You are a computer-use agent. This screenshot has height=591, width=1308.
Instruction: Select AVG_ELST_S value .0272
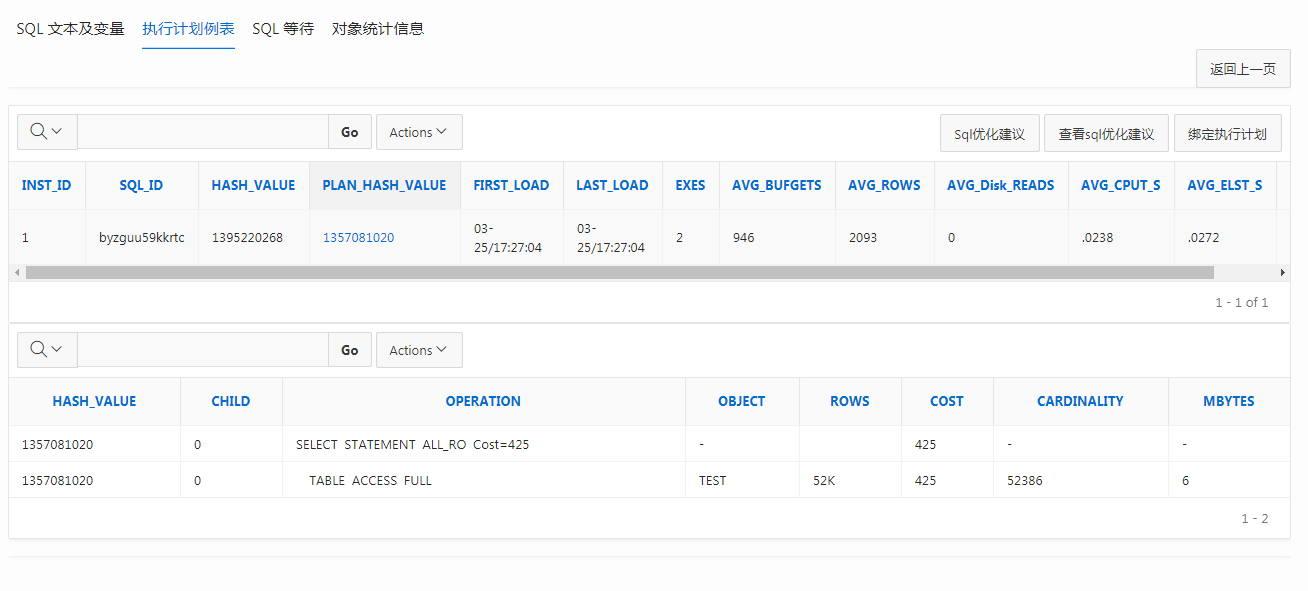1203,238
